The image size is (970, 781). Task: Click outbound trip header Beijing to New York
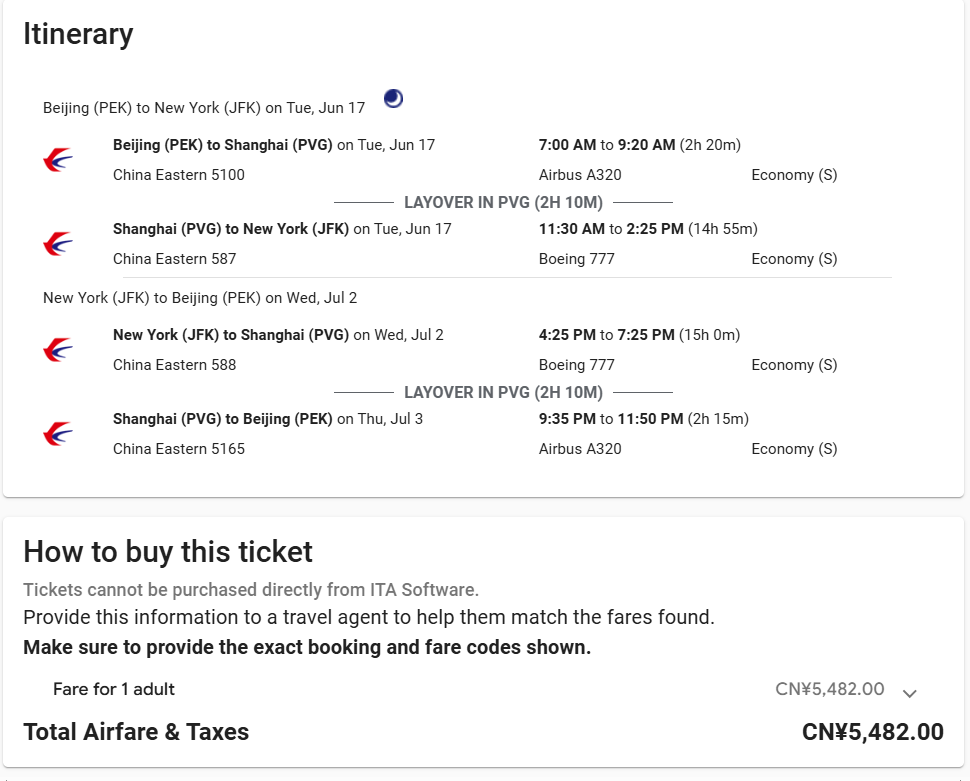(204, 107)
